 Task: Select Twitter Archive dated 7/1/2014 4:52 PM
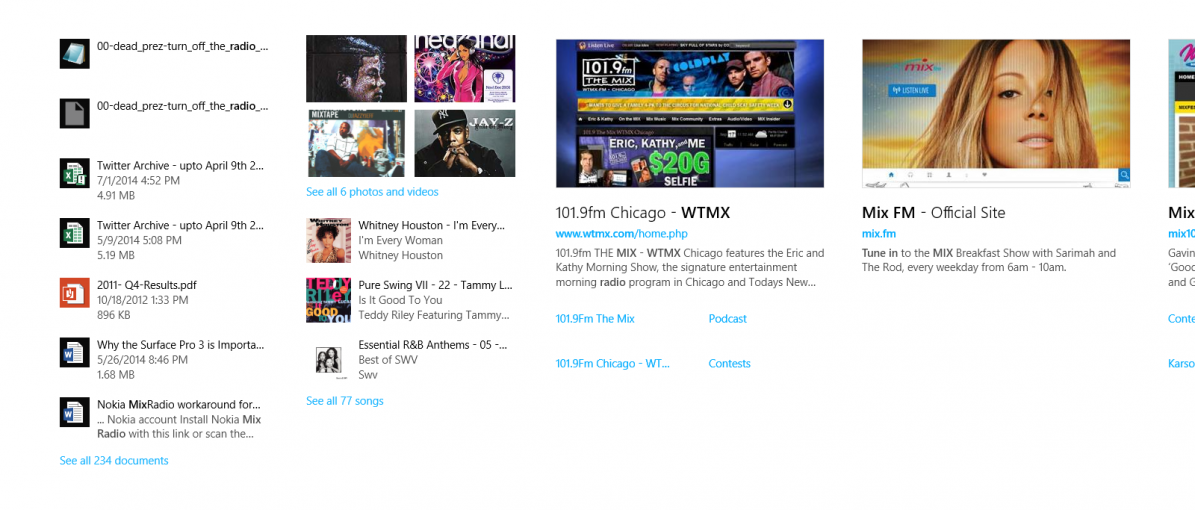(181, 165)
